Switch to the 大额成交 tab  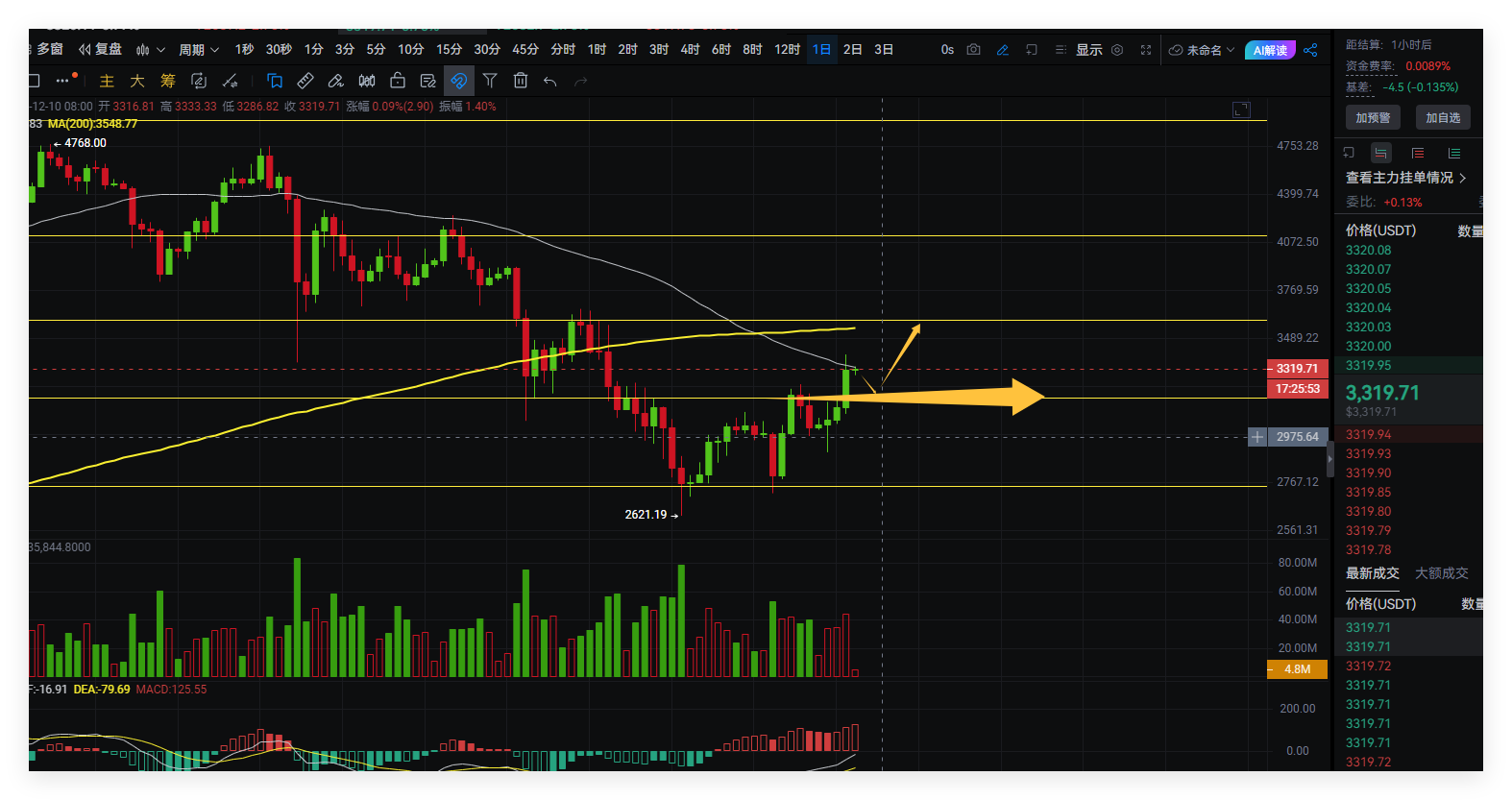[1441, 573]
